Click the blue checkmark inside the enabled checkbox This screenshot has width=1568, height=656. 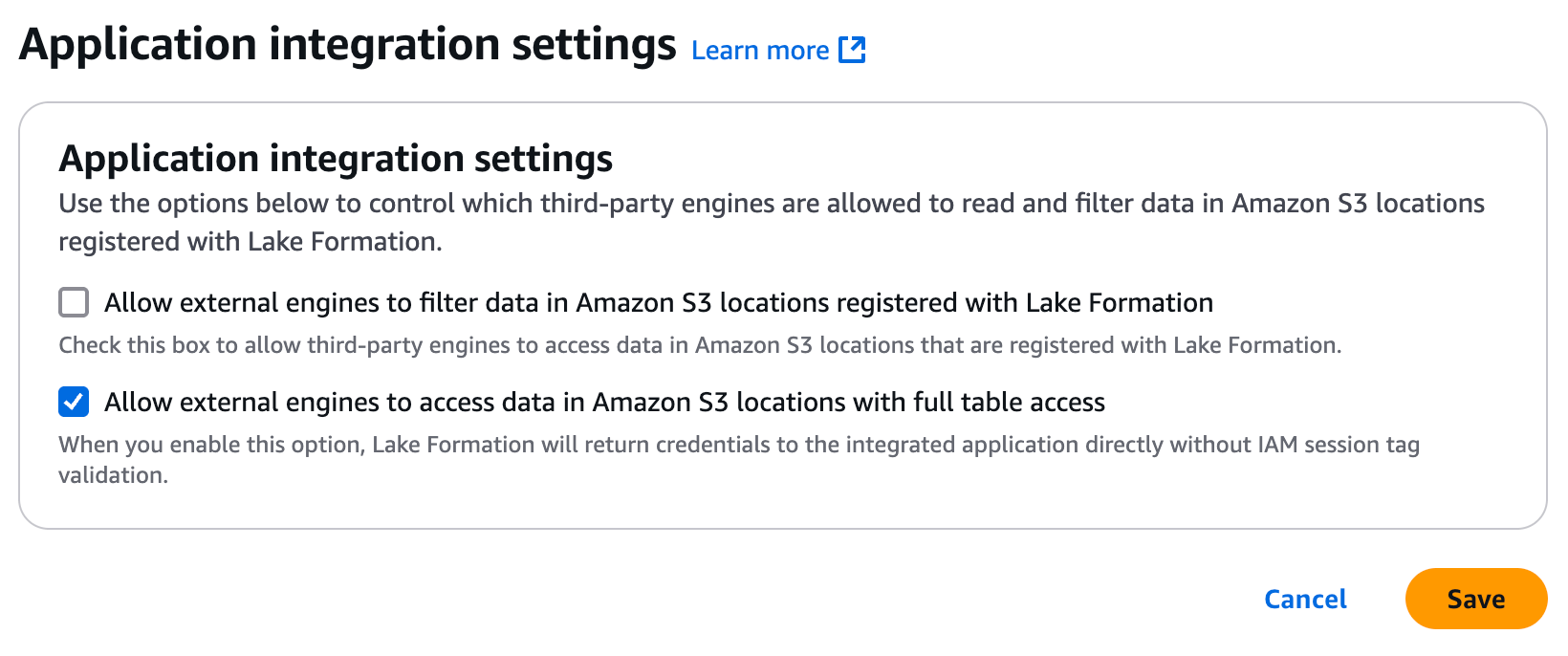tap(73, 402)
